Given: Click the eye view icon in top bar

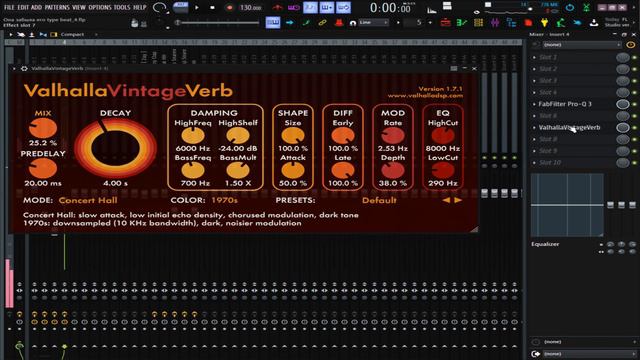Looking at the screenshot, I should coord(476,12).
